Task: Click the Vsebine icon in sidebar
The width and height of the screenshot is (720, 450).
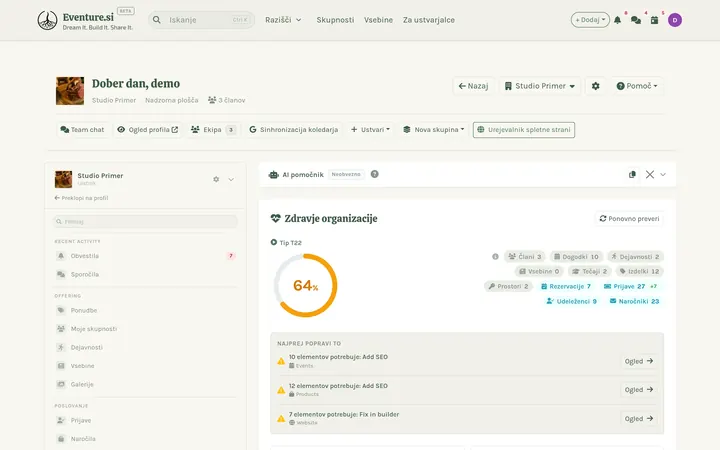Action: pyautogui.click(x=61, y=366)
